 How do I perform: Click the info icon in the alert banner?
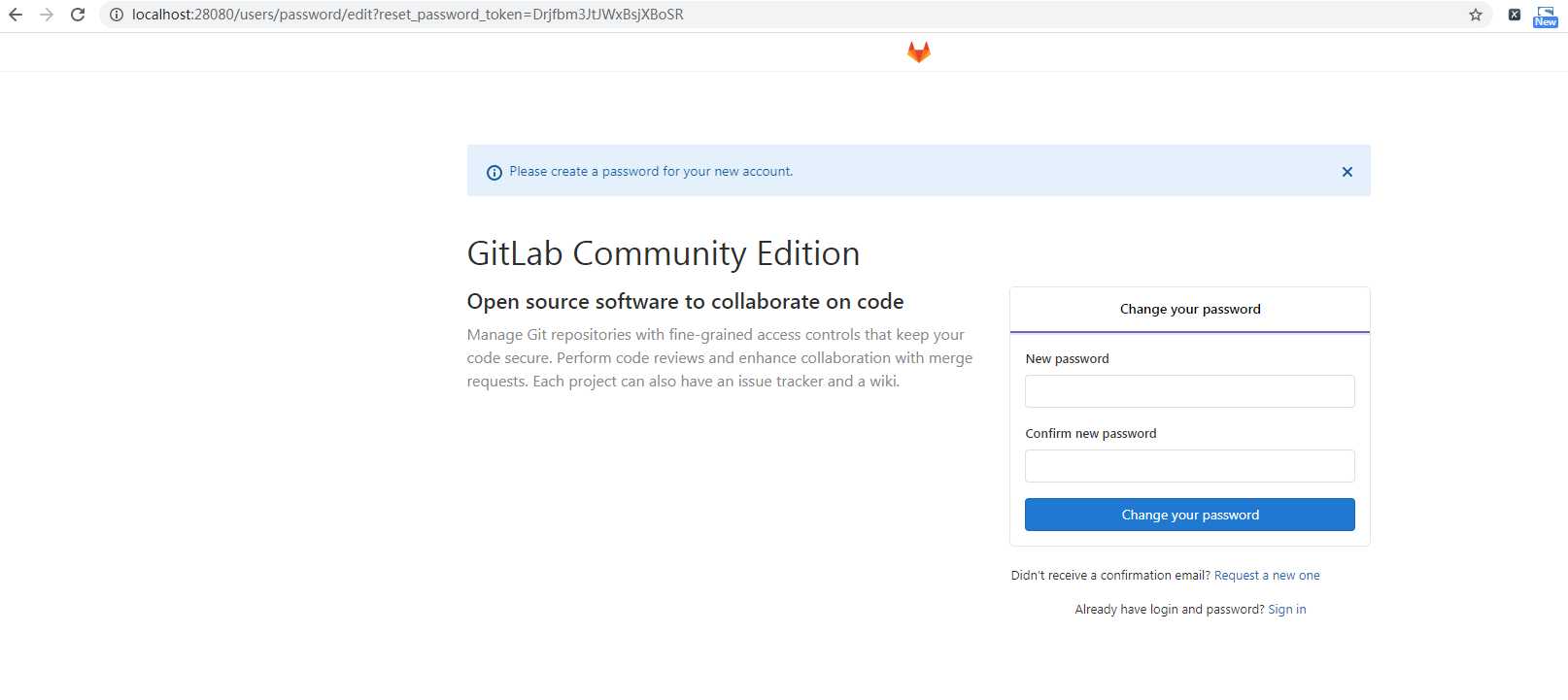[x=494, y=173]
